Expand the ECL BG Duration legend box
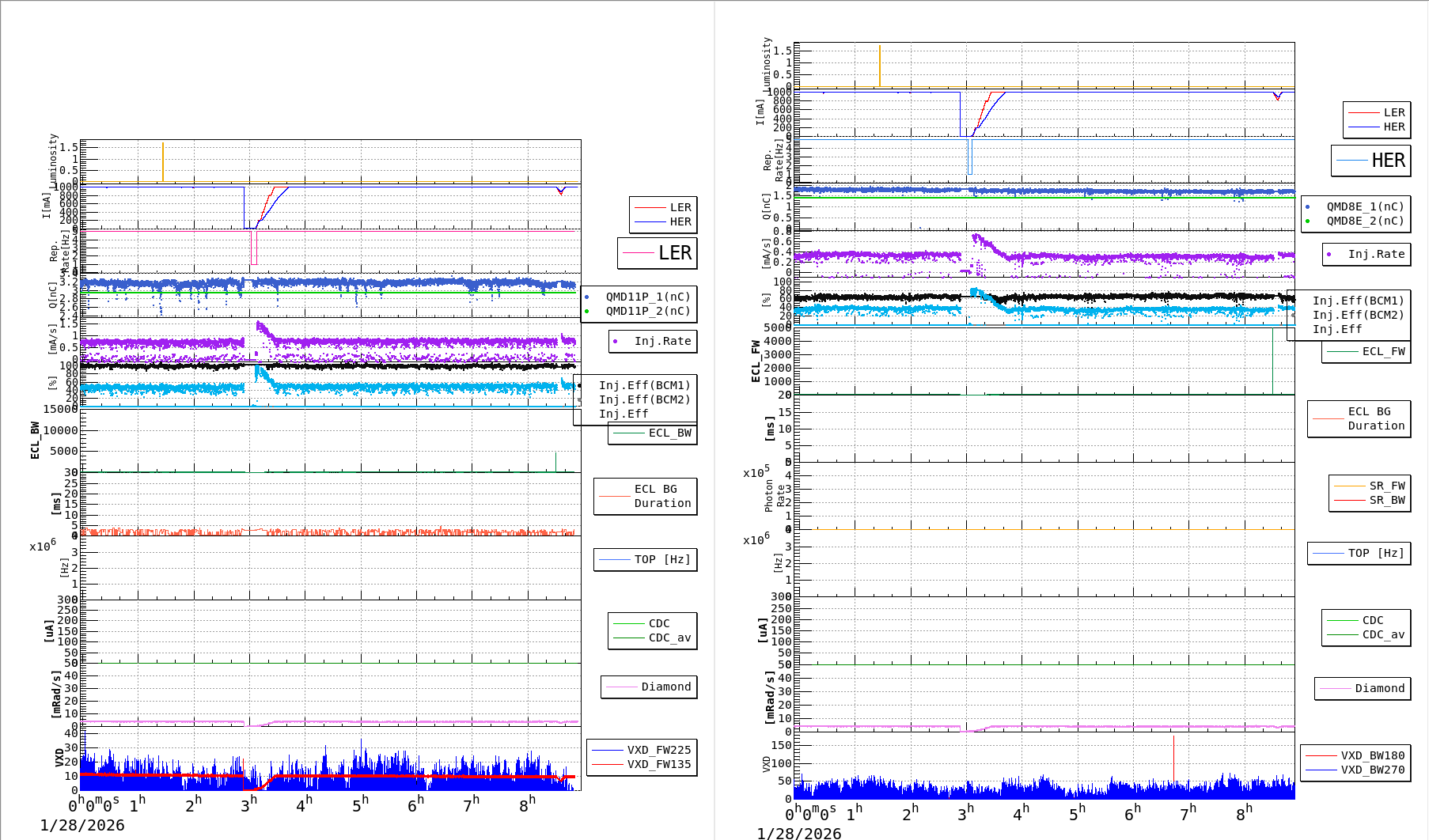Screen dimensions: 1429x840 tap(645, 497)
